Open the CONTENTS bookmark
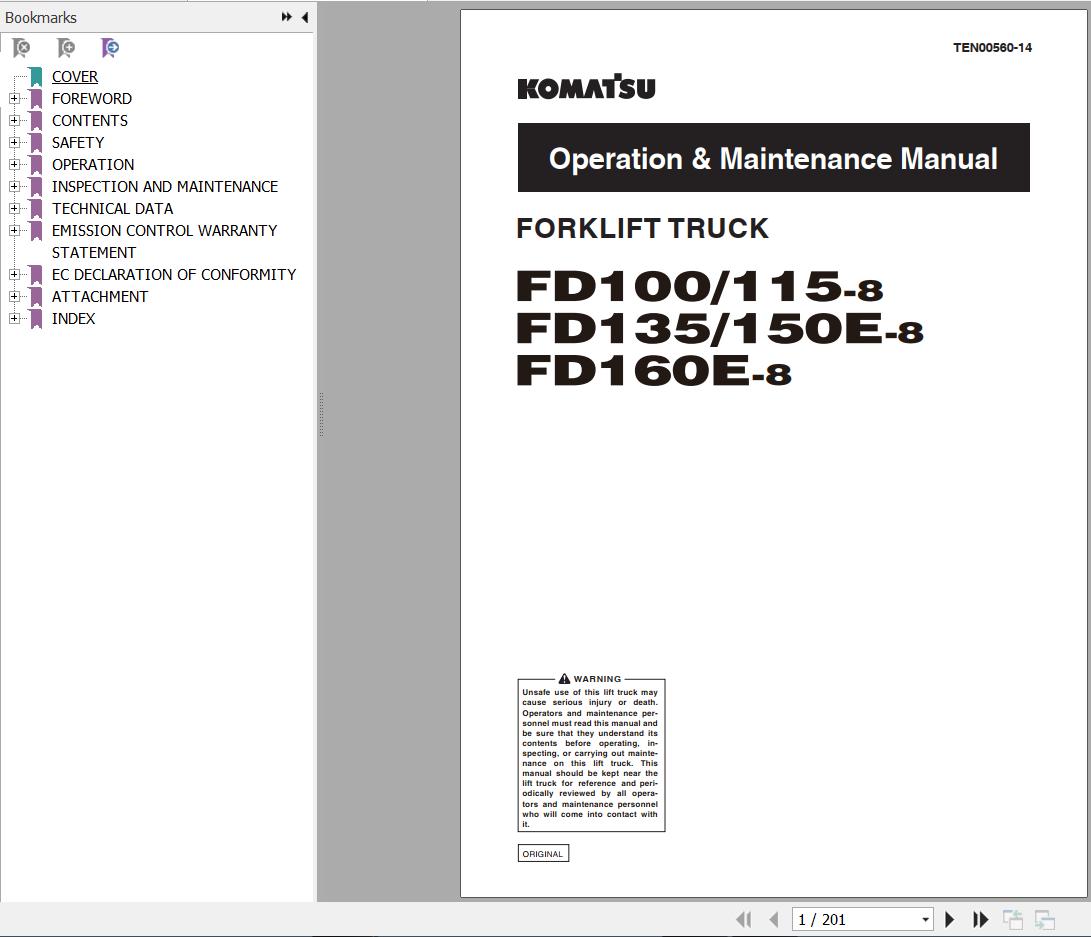Screen dimensions: 1091x937 [90, 120]
